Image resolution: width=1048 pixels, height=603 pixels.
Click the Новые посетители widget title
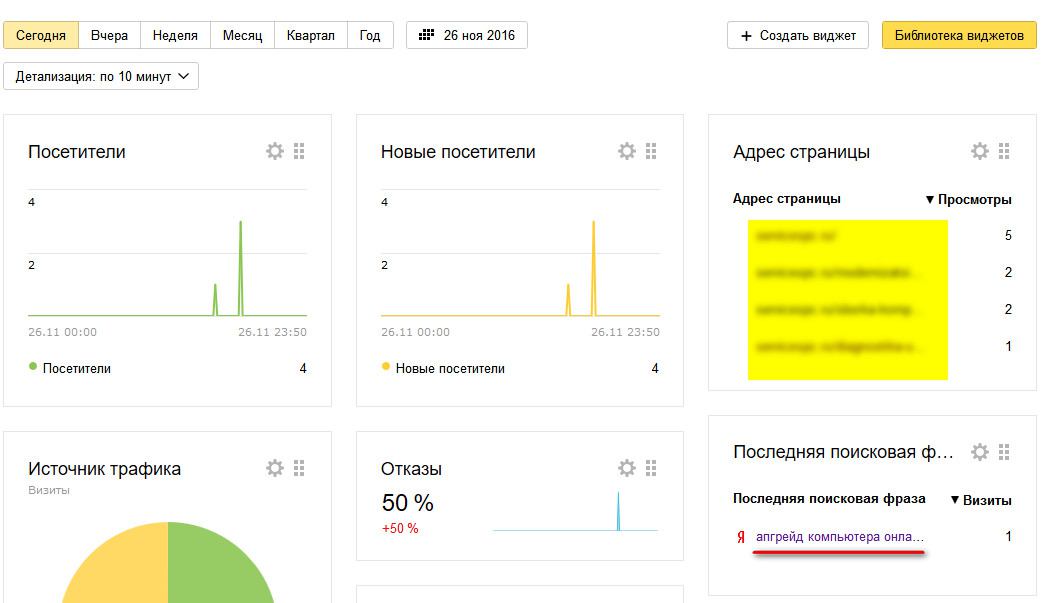(458, 152)
